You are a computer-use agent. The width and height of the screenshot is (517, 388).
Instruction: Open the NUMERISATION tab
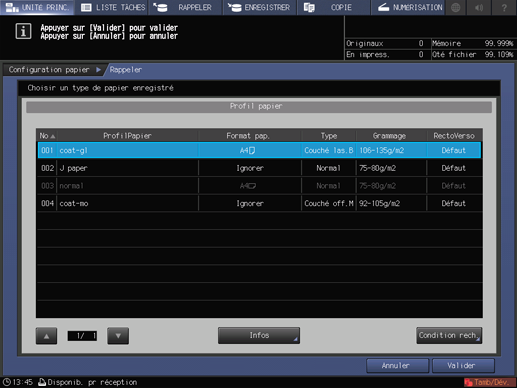[x=408, y=7]
